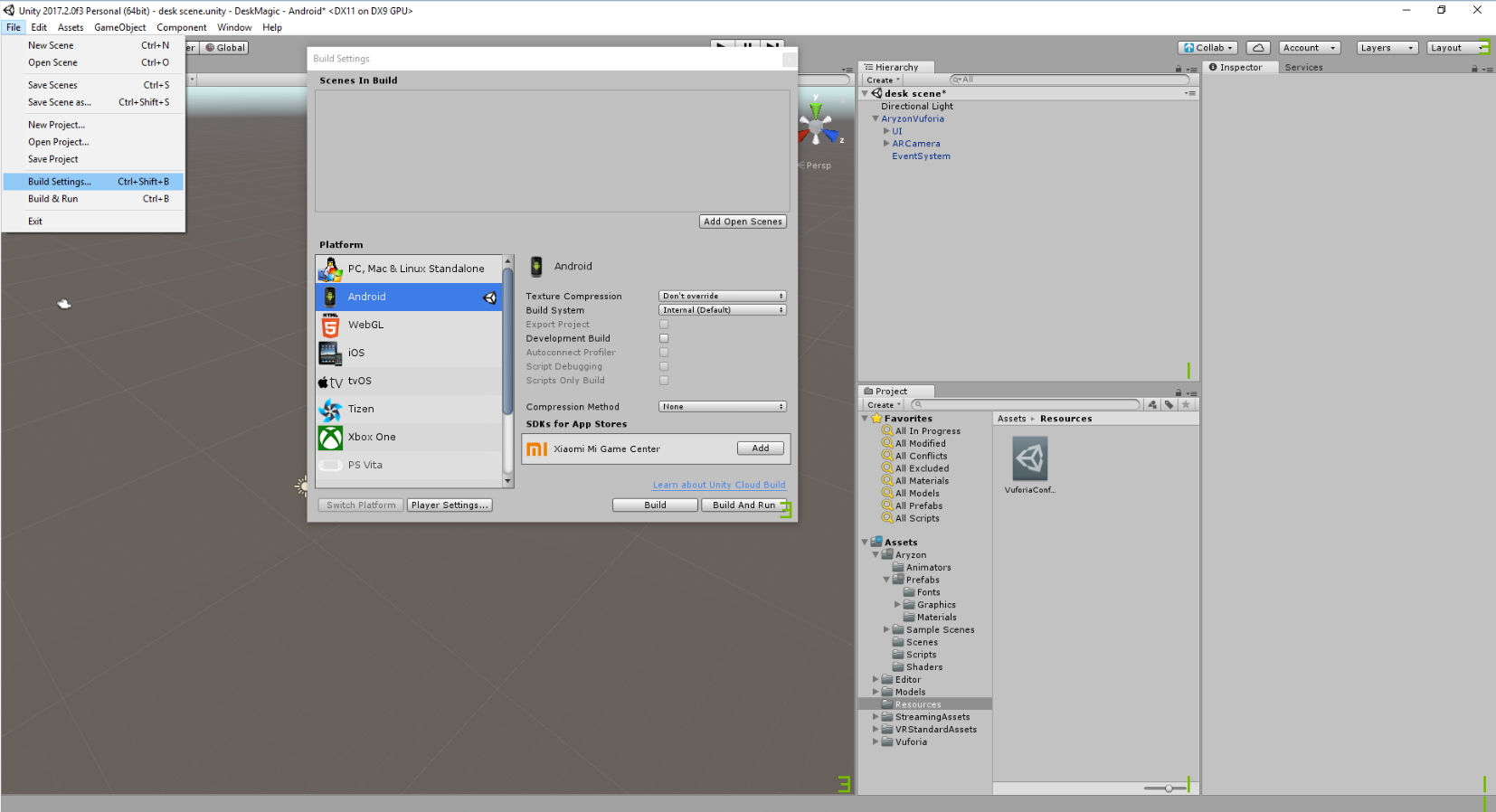Toggle the Autoconnect Profiler checkbox
This screenshot has height=812, width=1496.
(664, 353)
